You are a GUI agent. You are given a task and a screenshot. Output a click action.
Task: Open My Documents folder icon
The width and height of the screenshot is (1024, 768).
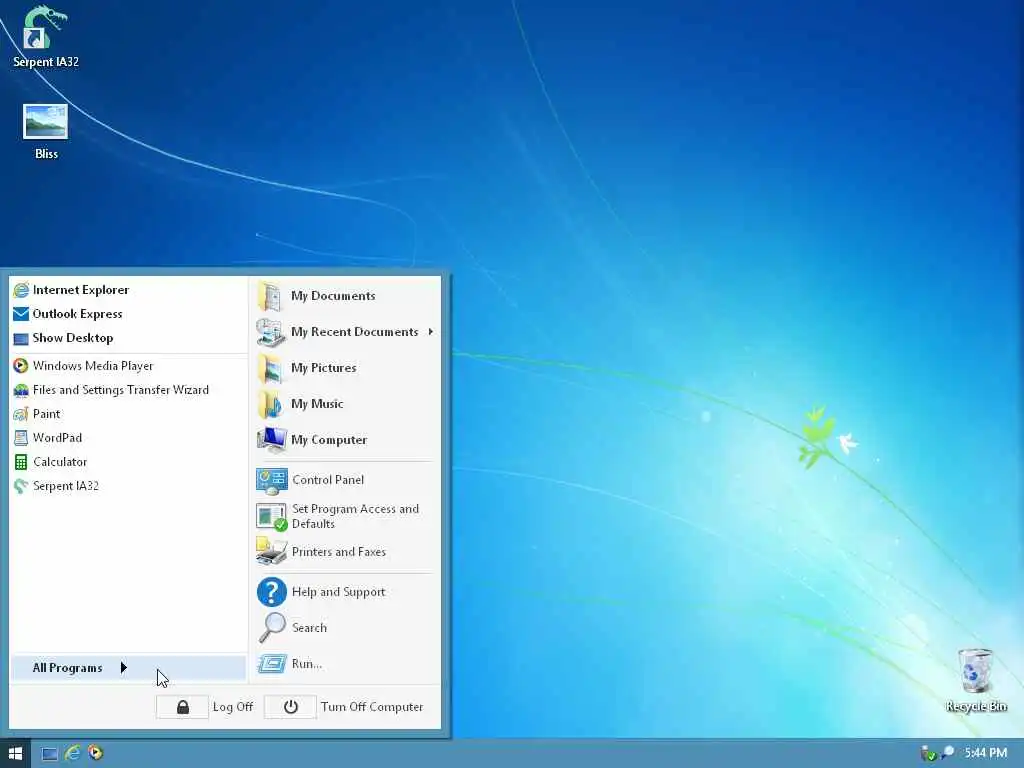(270, 296)
